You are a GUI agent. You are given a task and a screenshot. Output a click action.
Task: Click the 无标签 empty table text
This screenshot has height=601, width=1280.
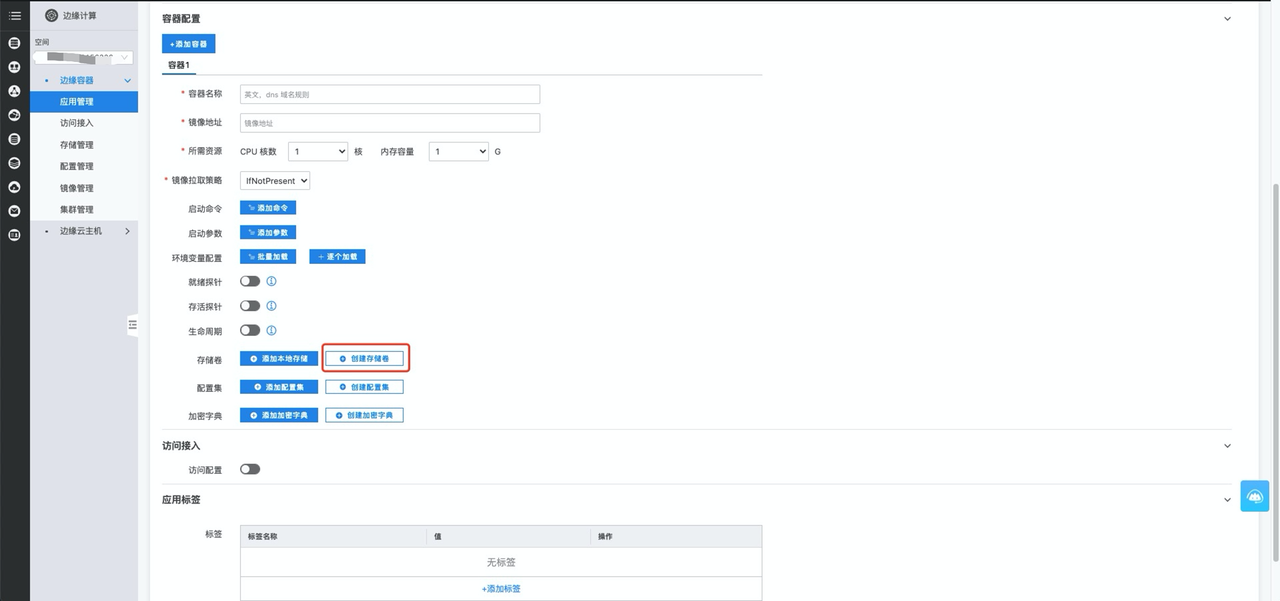point(501,563)
